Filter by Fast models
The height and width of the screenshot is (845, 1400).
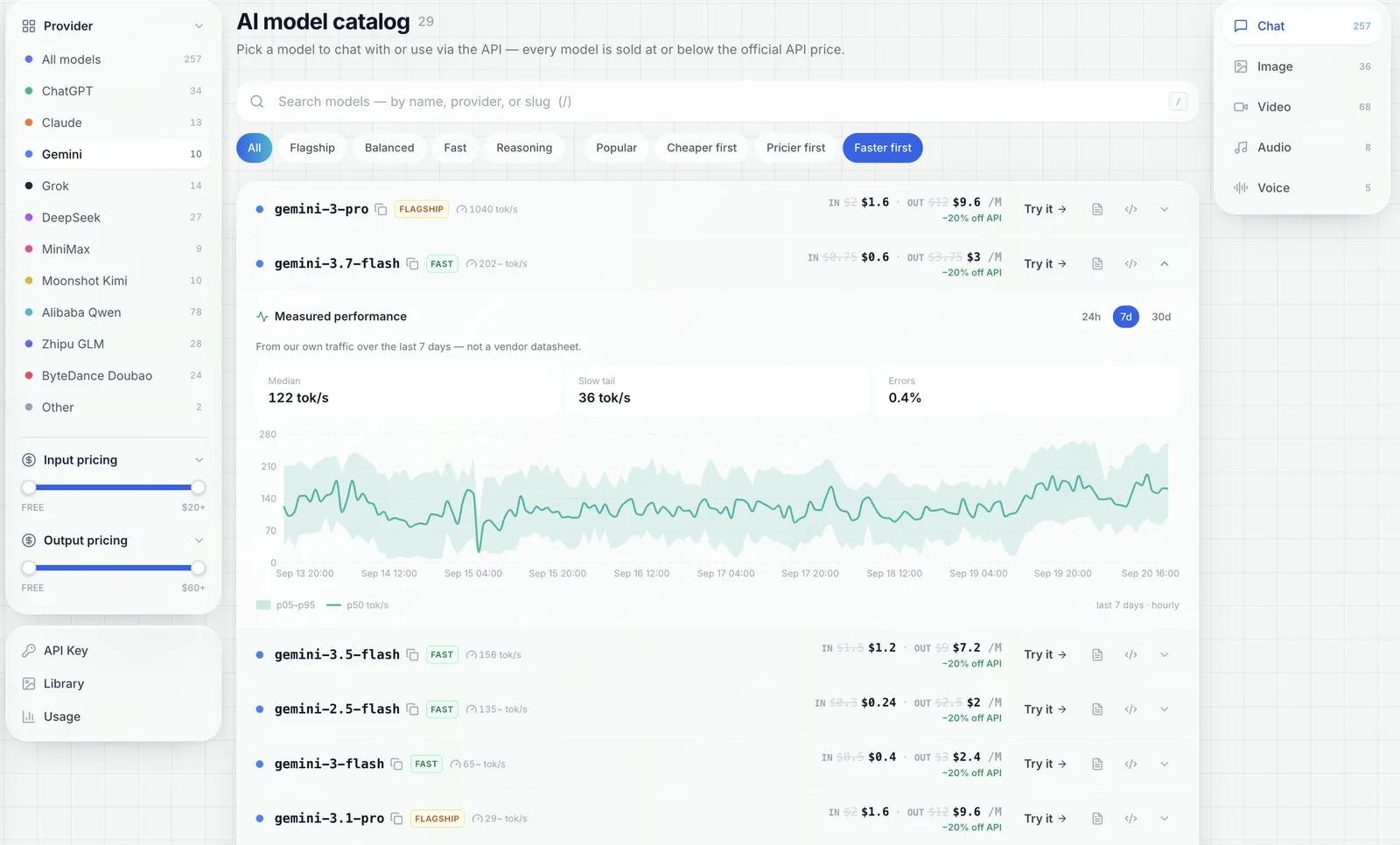455,148
